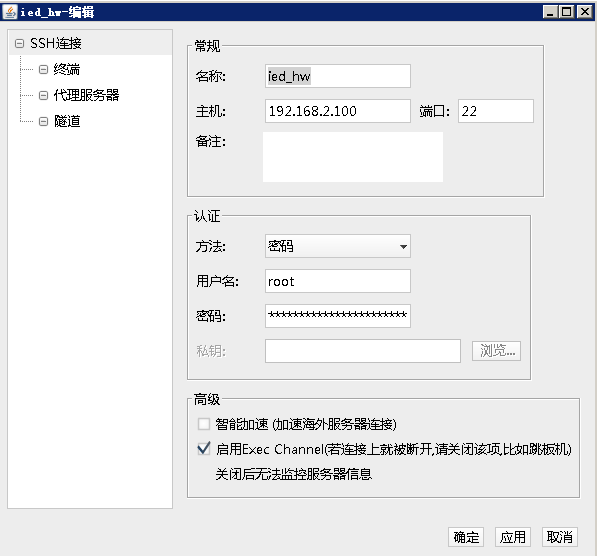
Task: Click the 浏览... button
Action: [496, 351]
